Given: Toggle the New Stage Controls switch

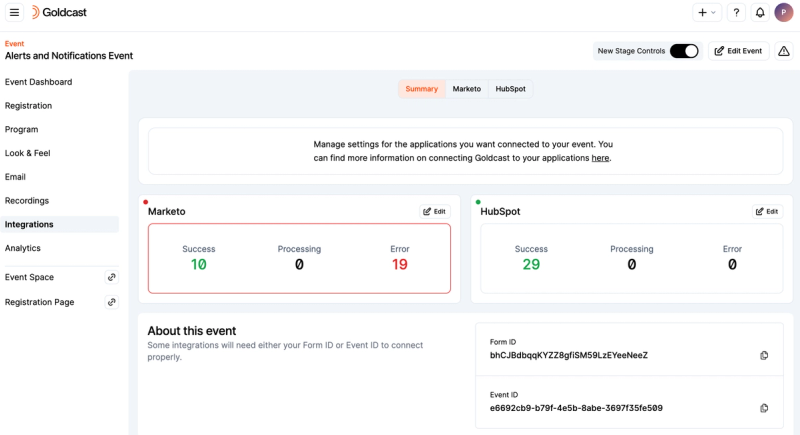Looking at the screenshot, I should [x=684, y=51].
